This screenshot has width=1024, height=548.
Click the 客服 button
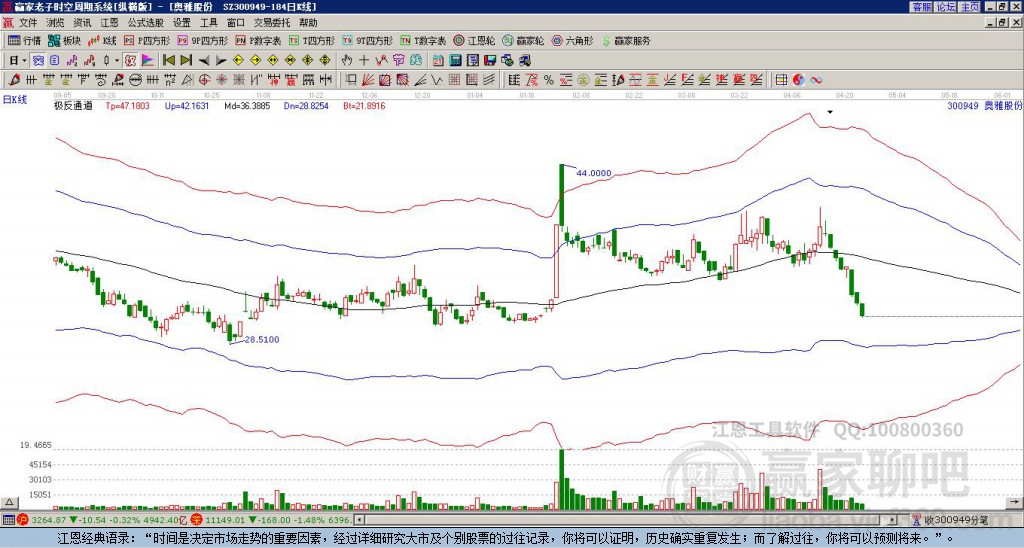pos(921,7)
